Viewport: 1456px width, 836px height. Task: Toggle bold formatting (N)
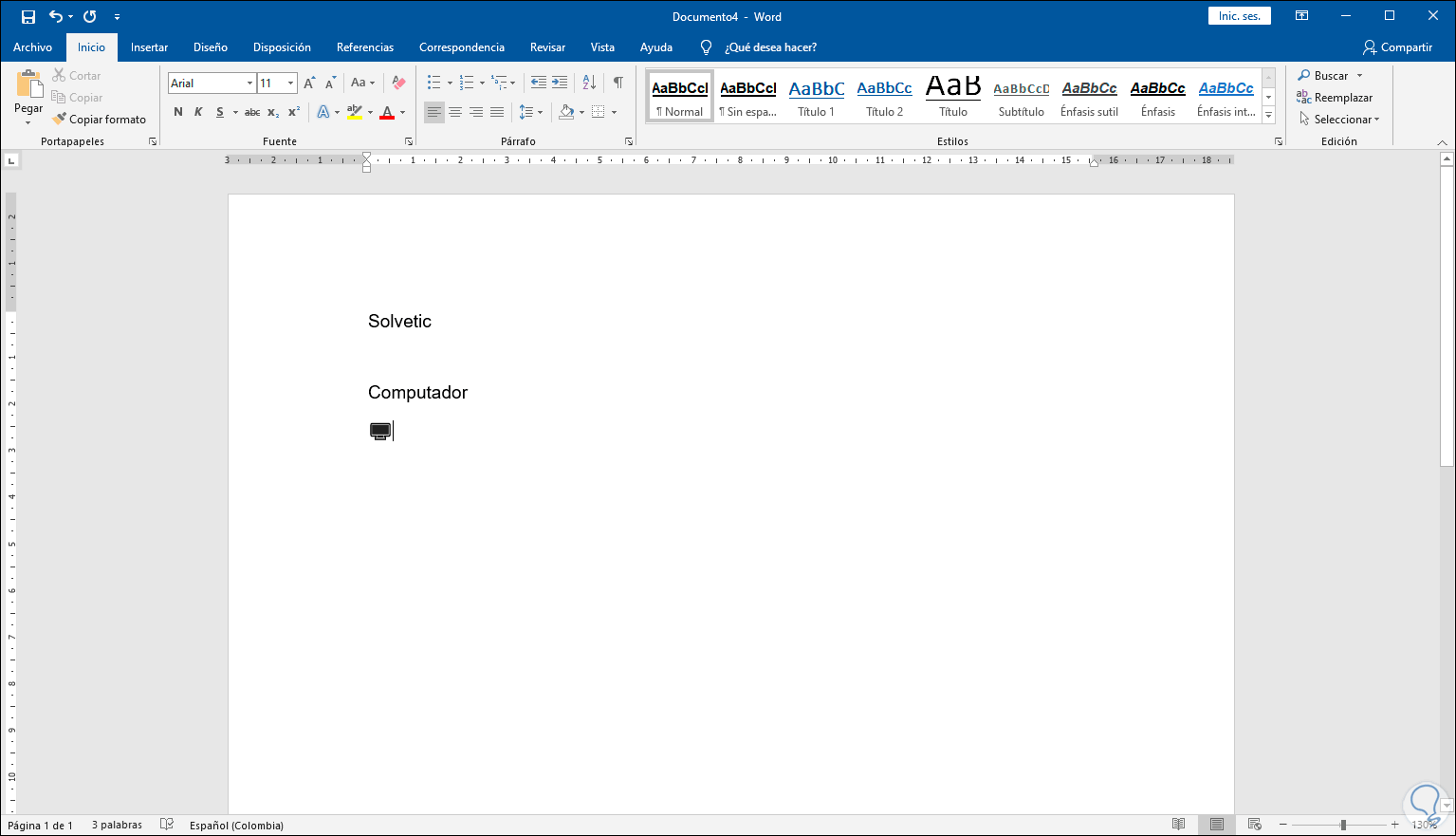[178, 112]
